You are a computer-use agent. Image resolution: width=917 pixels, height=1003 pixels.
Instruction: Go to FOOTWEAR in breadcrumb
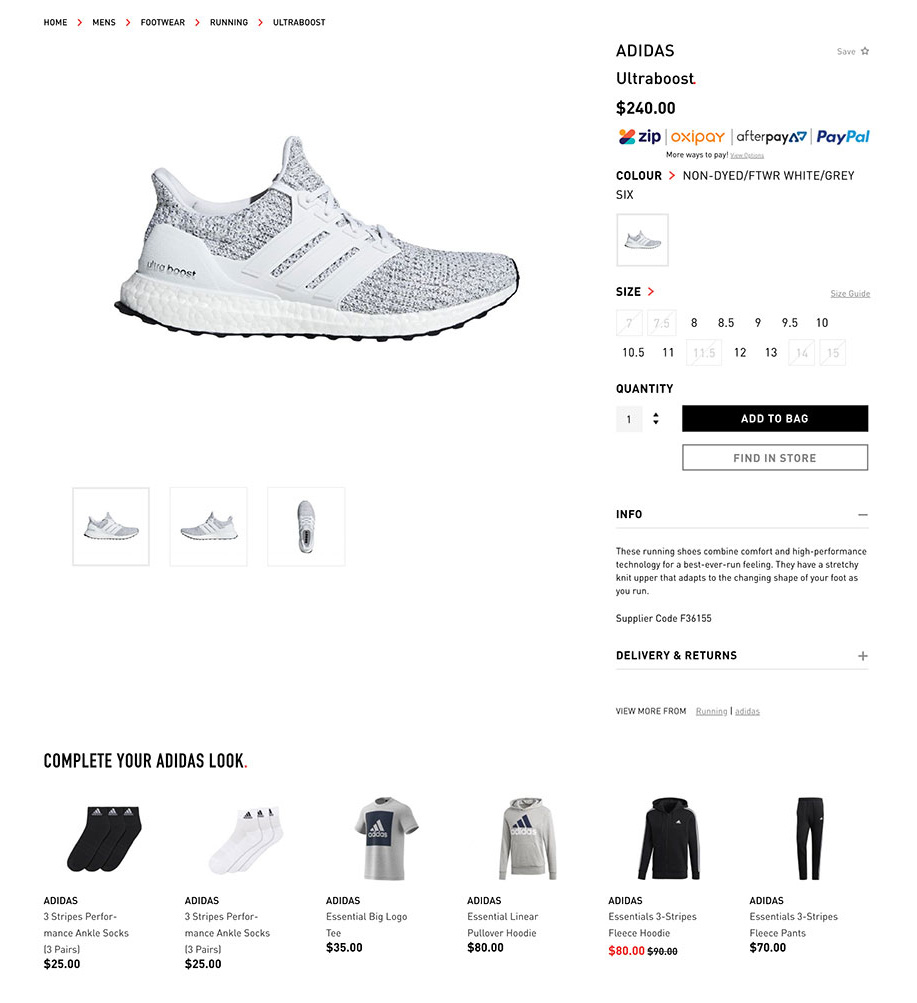[x=162, y=22]
